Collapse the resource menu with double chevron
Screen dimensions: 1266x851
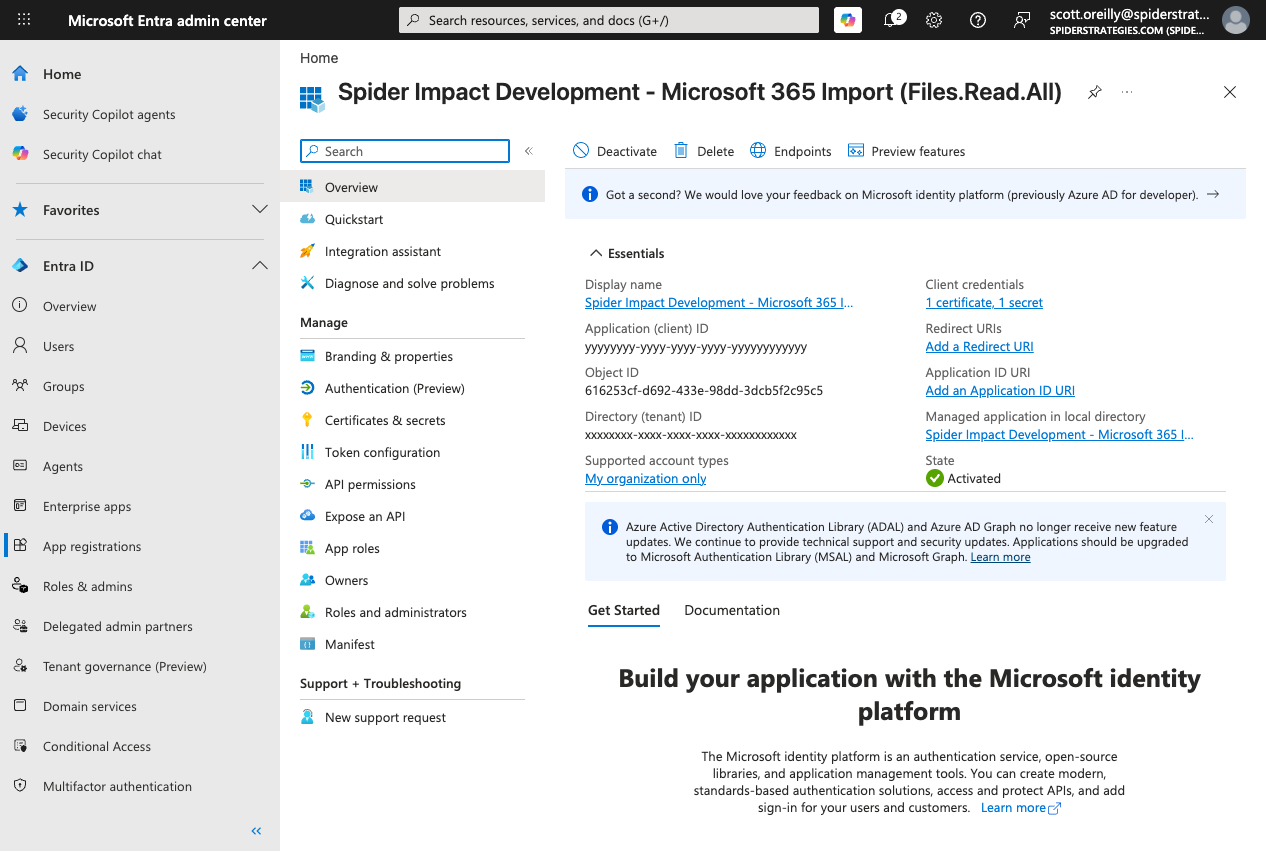529,151
